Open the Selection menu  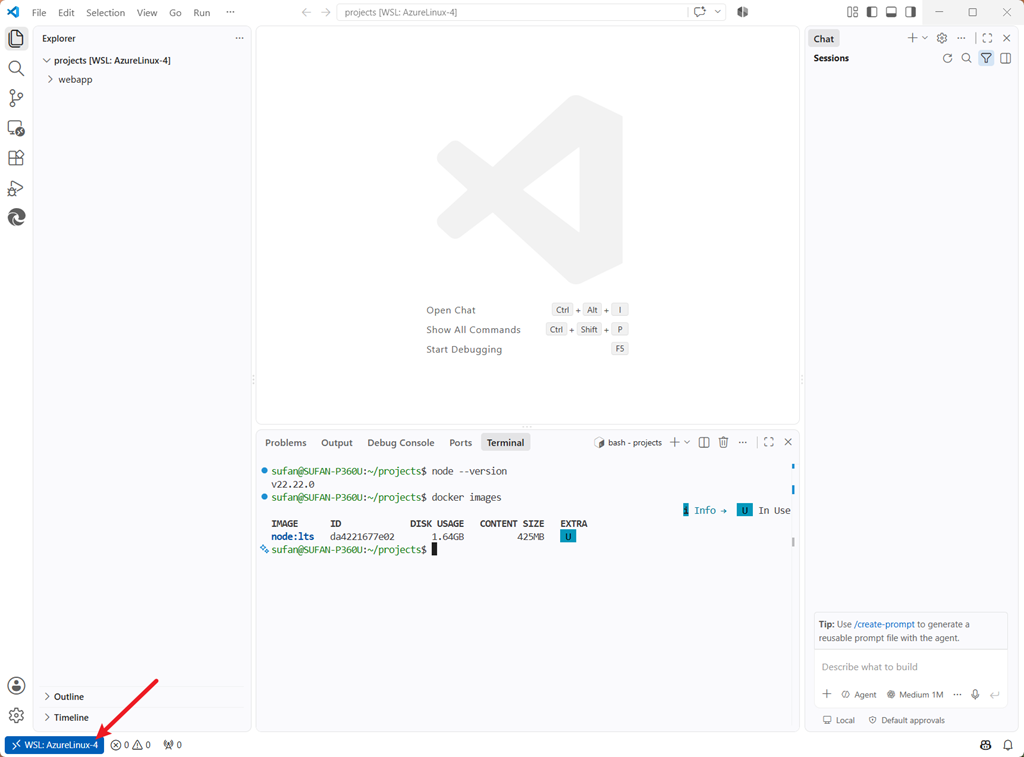pyautogui.click(x=106, y=12)
